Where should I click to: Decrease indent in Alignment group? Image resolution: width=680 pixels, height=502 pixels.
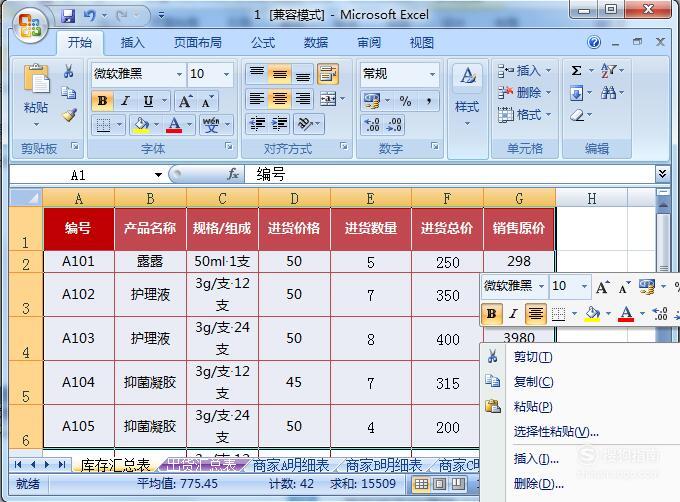pos(258,124)
